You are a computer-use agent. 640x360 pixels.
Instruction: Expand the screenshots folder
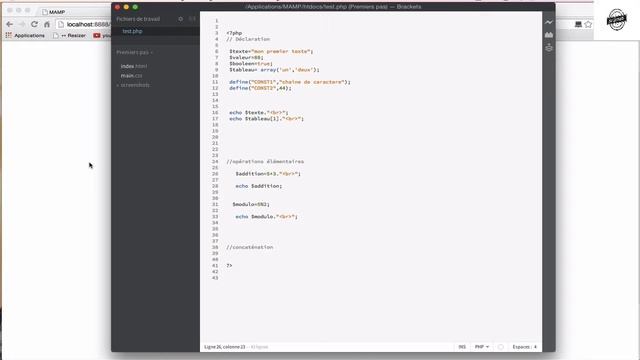click(x=133, y=85)
